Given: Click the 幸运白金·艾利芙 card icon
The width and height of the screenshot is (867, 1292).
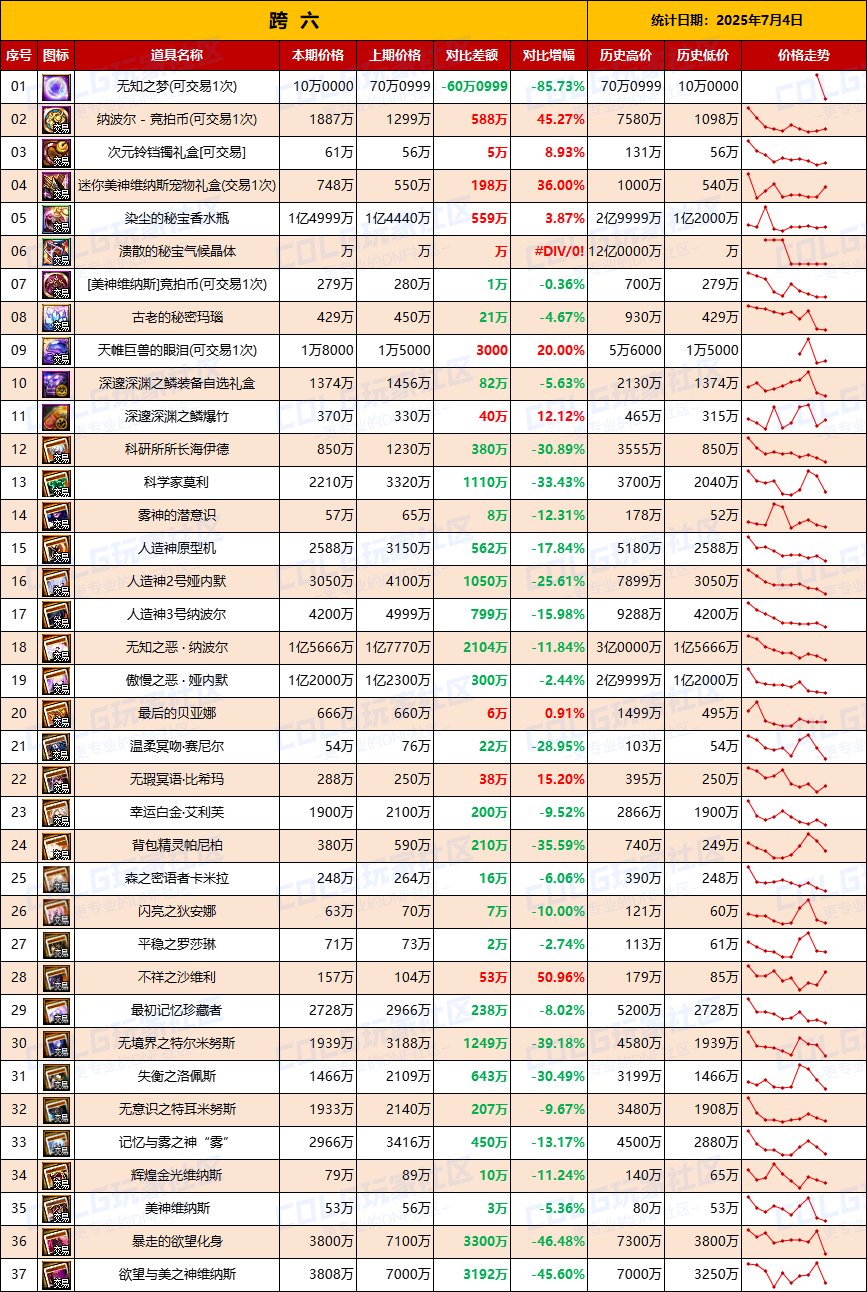Looking at the screenshot, I should (56, 813).
